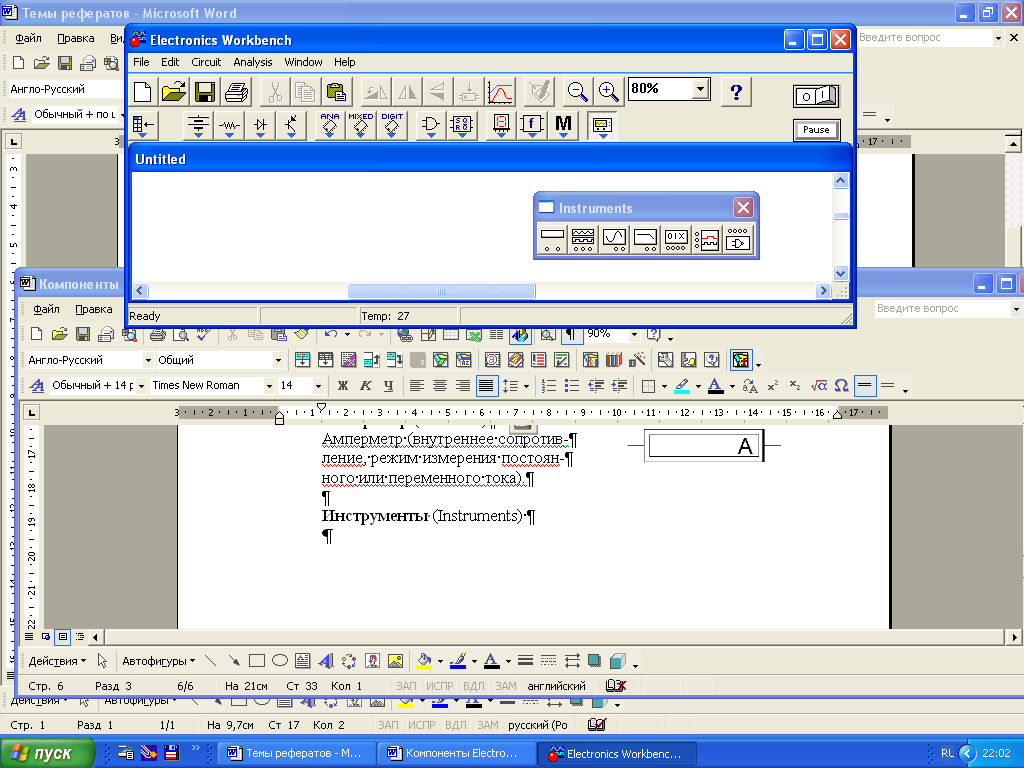Toggle subscript x₂ formatting
This screenshot has width=1024, height=768.
click(795, 385)
